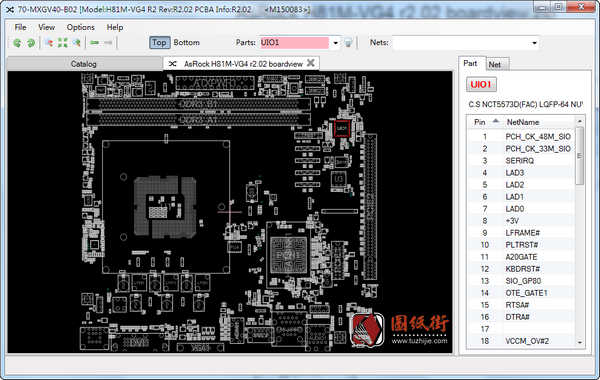Screen dimensions: 600x380
Task: Click the CPU socket in board view
Action: pyautogui.click(x=165, y=207)
